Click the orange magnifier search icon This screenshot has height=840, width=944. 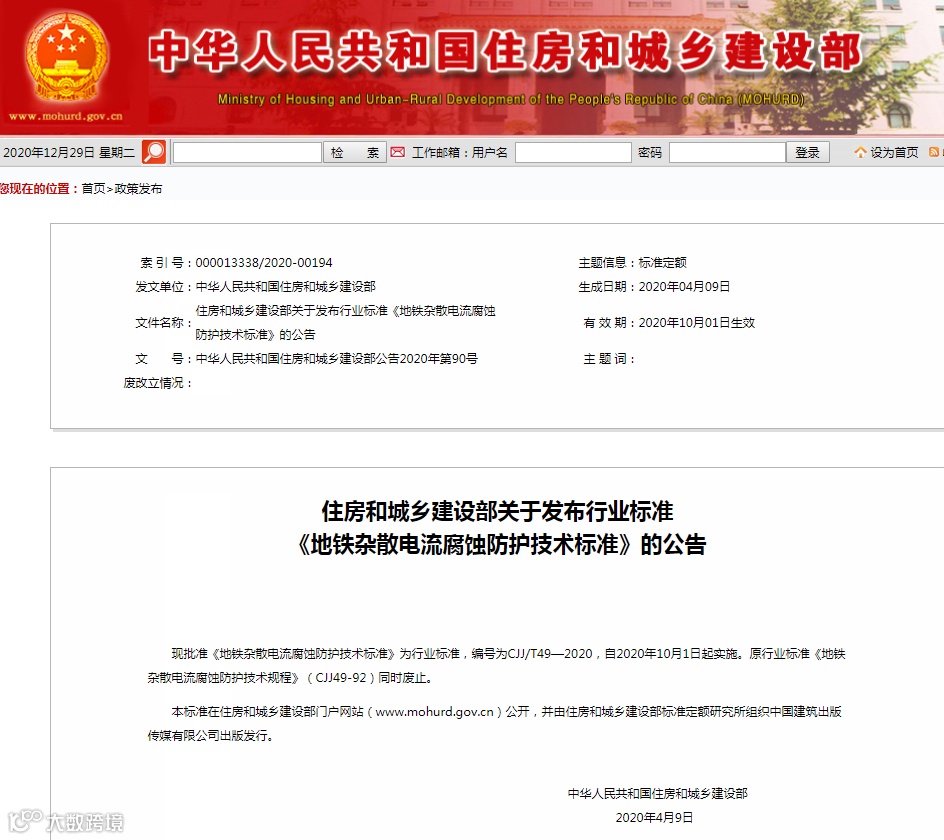[x=154, y=152]
